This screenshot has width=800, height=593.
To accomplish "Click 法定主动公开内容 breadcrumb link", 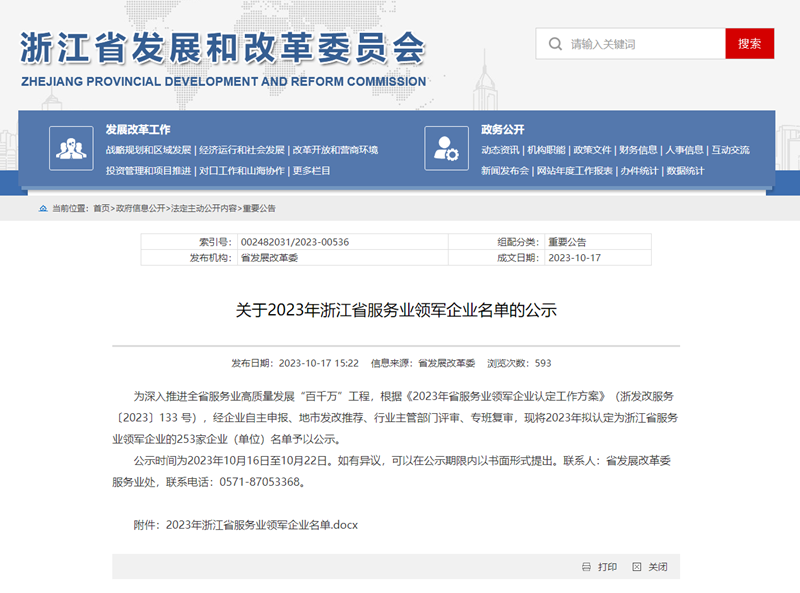I will click(204, 209).
